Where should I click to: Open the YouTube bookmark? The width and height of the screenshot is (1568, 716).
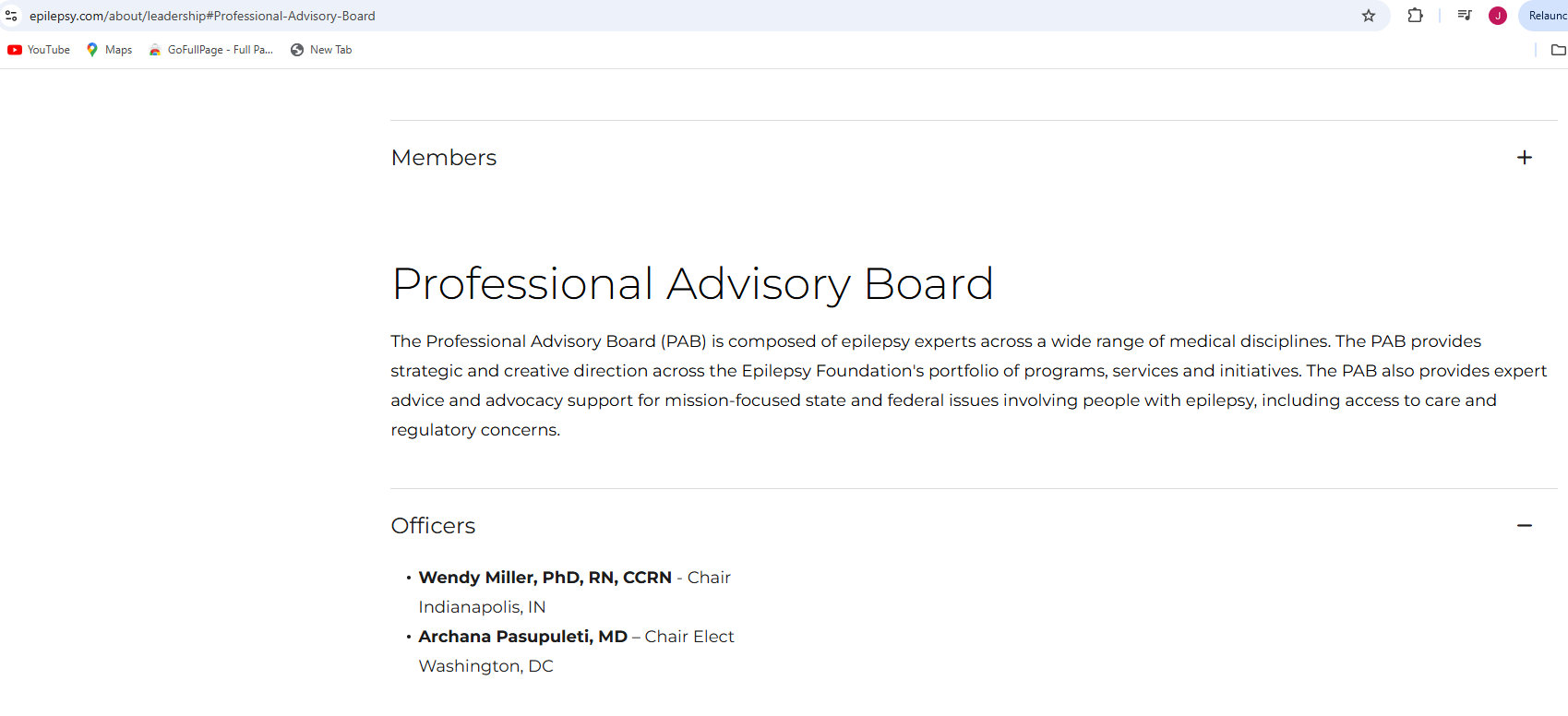point(40,50)
